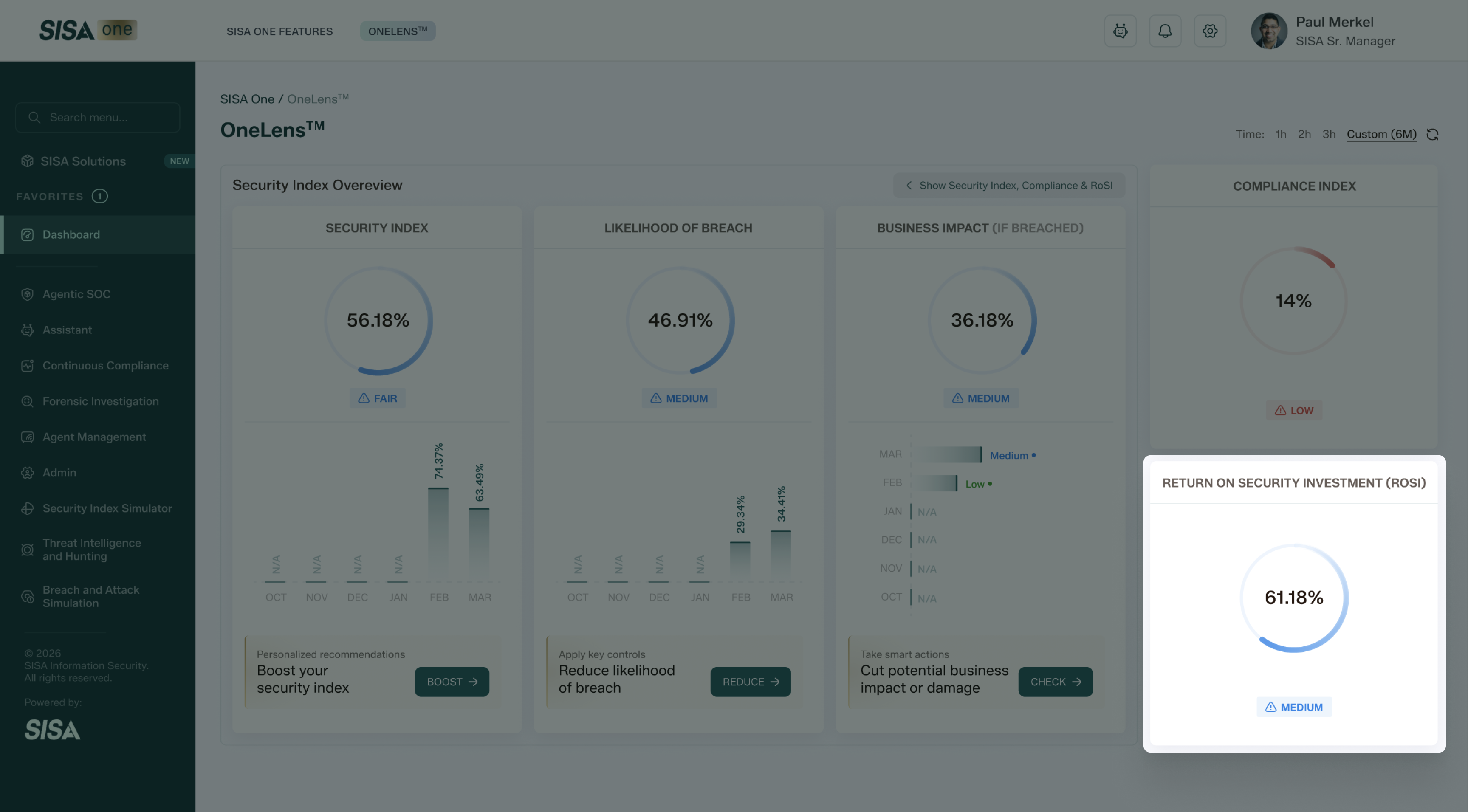Select the 2h time range

pyautogui.click(x=1304, y=135)
